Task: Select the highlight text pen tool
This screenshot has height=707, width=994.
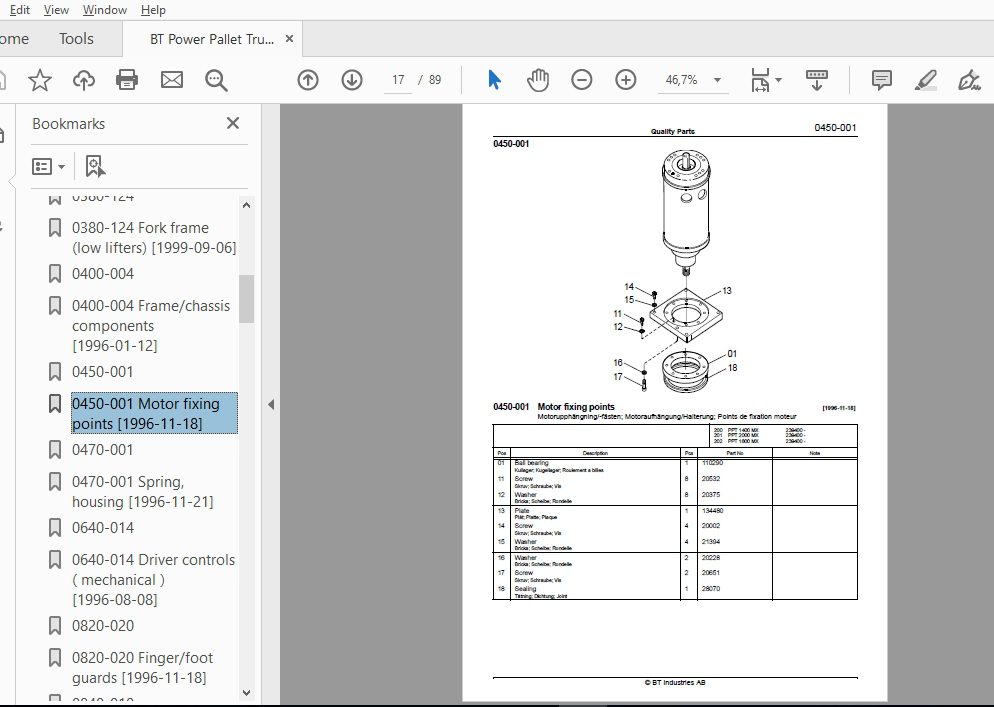Action: click(926, 80)
